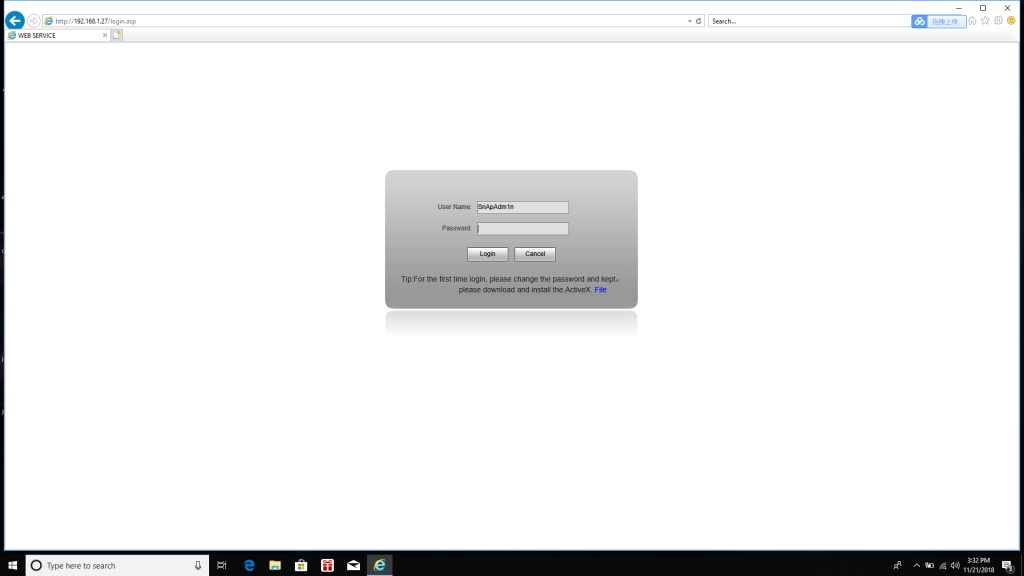Open File Explorer from the taskbar

275,566
